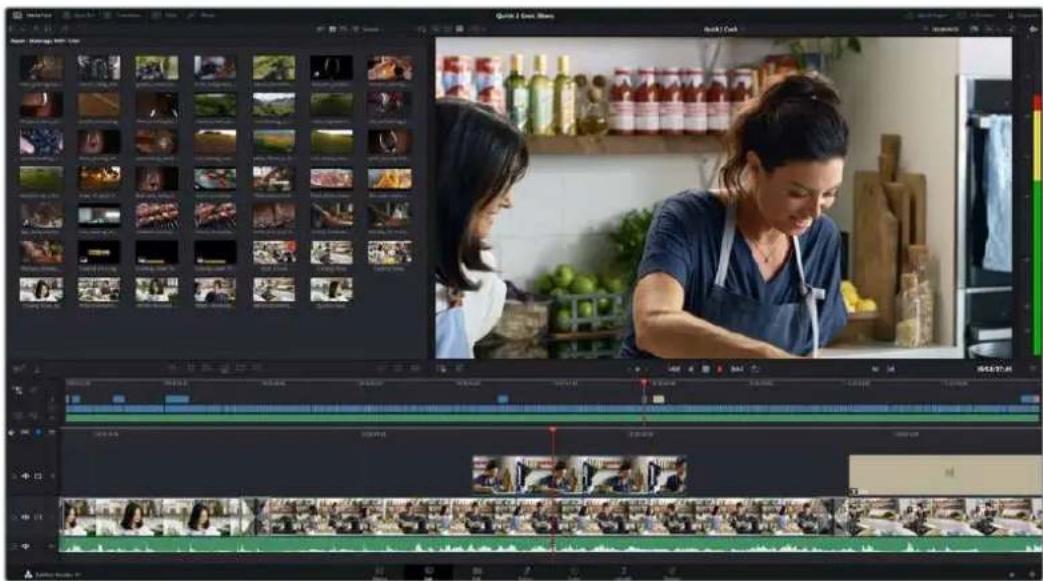This screenshot has height=581, width=1043.
Task: Click the Close Up edit button
Action: click(224, 368)
